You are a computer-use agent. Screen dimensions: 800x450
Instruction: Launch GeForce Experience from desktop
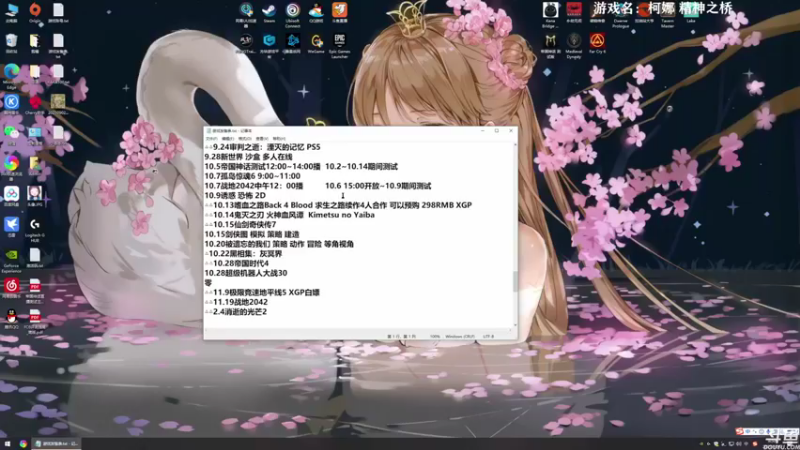11,260
